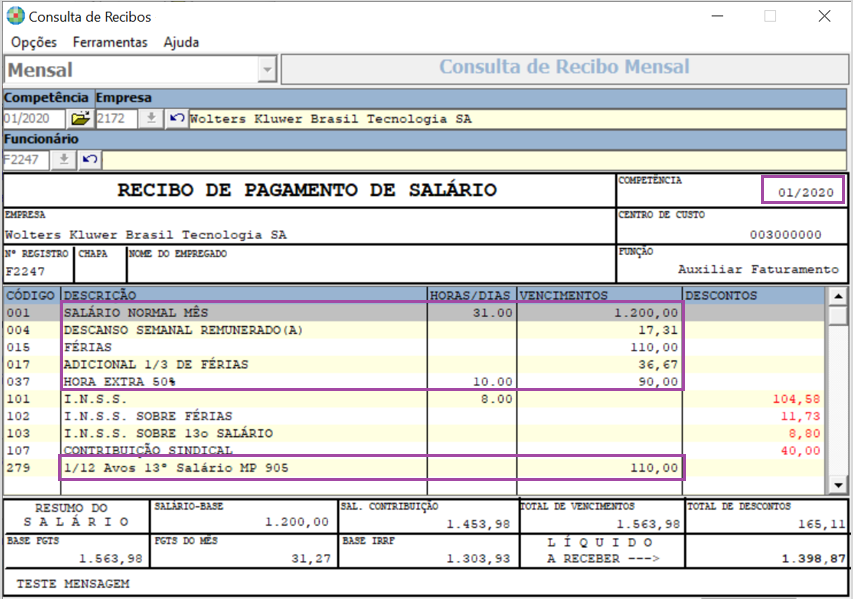Image resolution: width=853 pixels, height=599 pixels.
Task: Click the Salário-Base value in the summary
Action: coord(296,522)
